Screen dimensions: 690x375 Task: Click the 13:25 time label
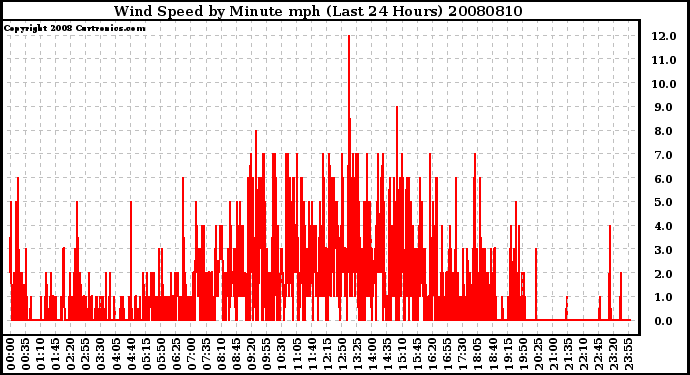(x=357, y=354)
